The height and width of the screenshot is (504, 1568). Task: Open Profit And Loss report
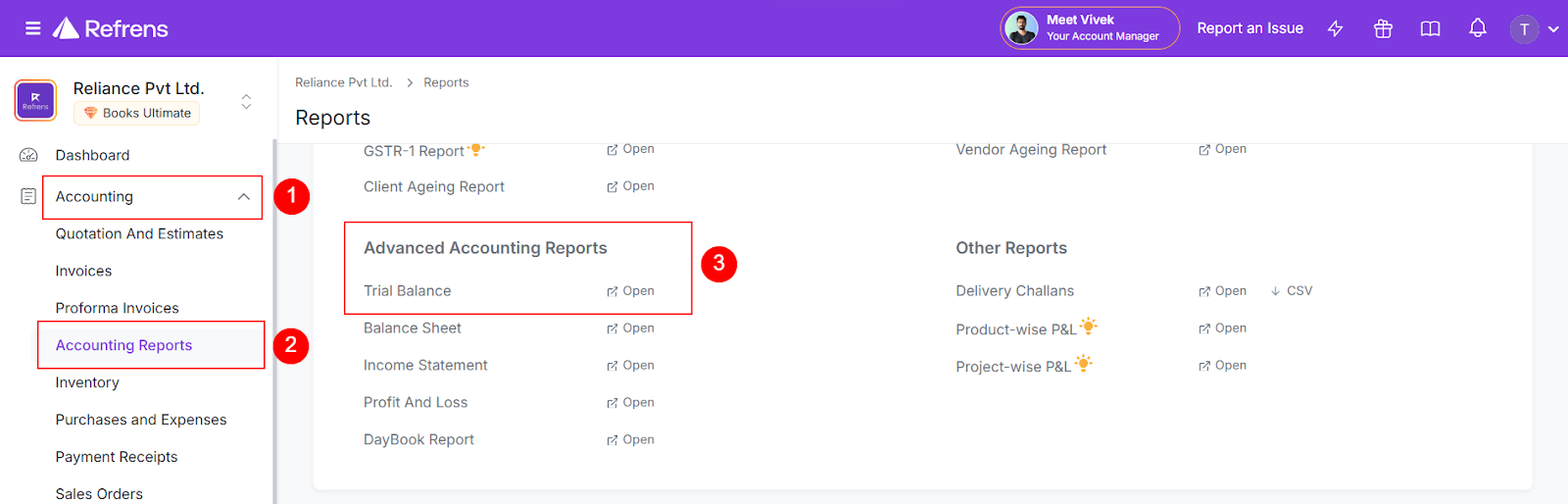[x=630, y=403]
